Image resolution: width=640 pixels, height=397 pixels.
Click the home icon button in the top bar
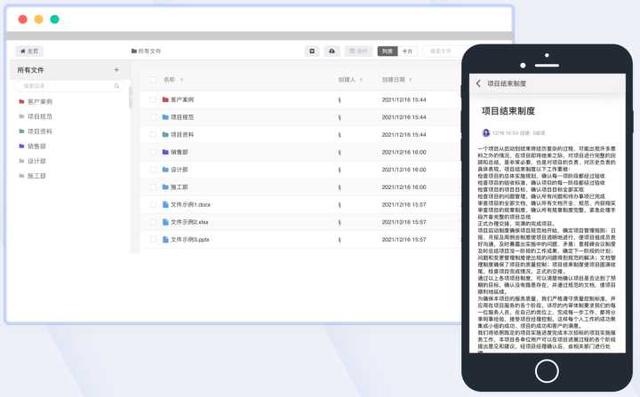29,51
